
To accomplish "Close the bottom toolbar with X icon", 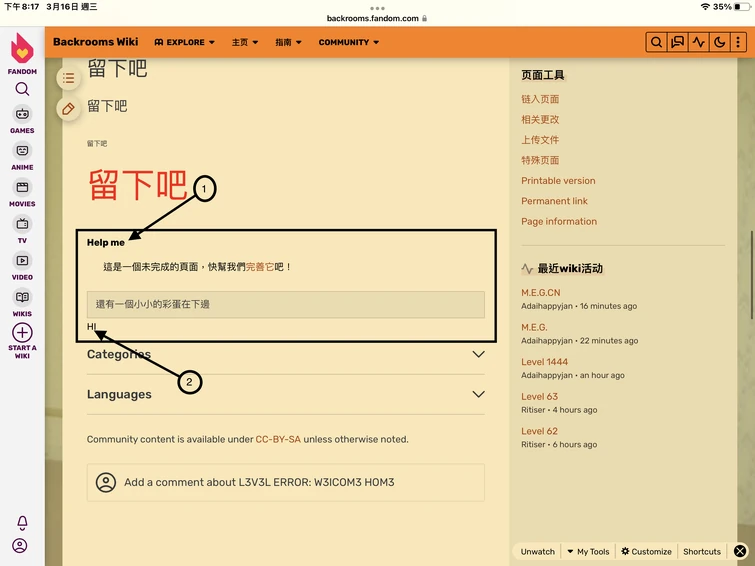I will click(x=740, y=551).
